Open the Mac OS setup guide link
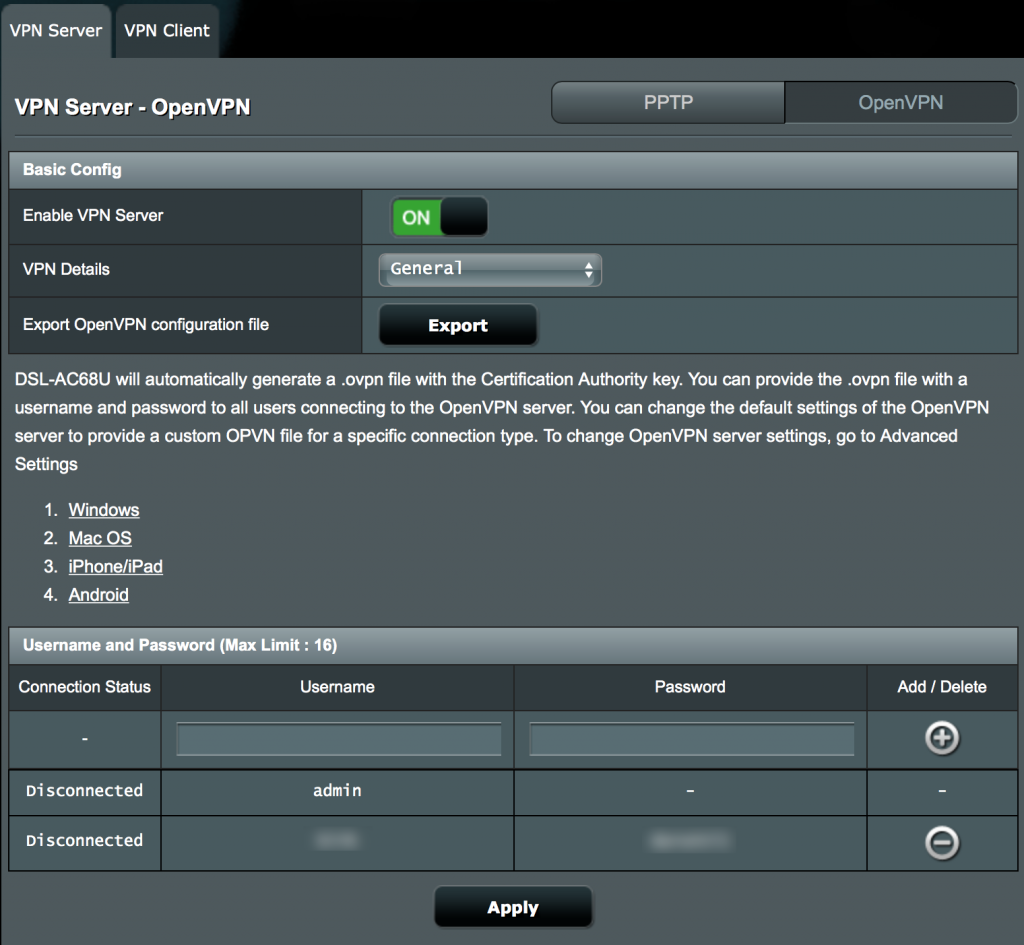Viewport: 1024px width, 945px height. click(100, 538)
